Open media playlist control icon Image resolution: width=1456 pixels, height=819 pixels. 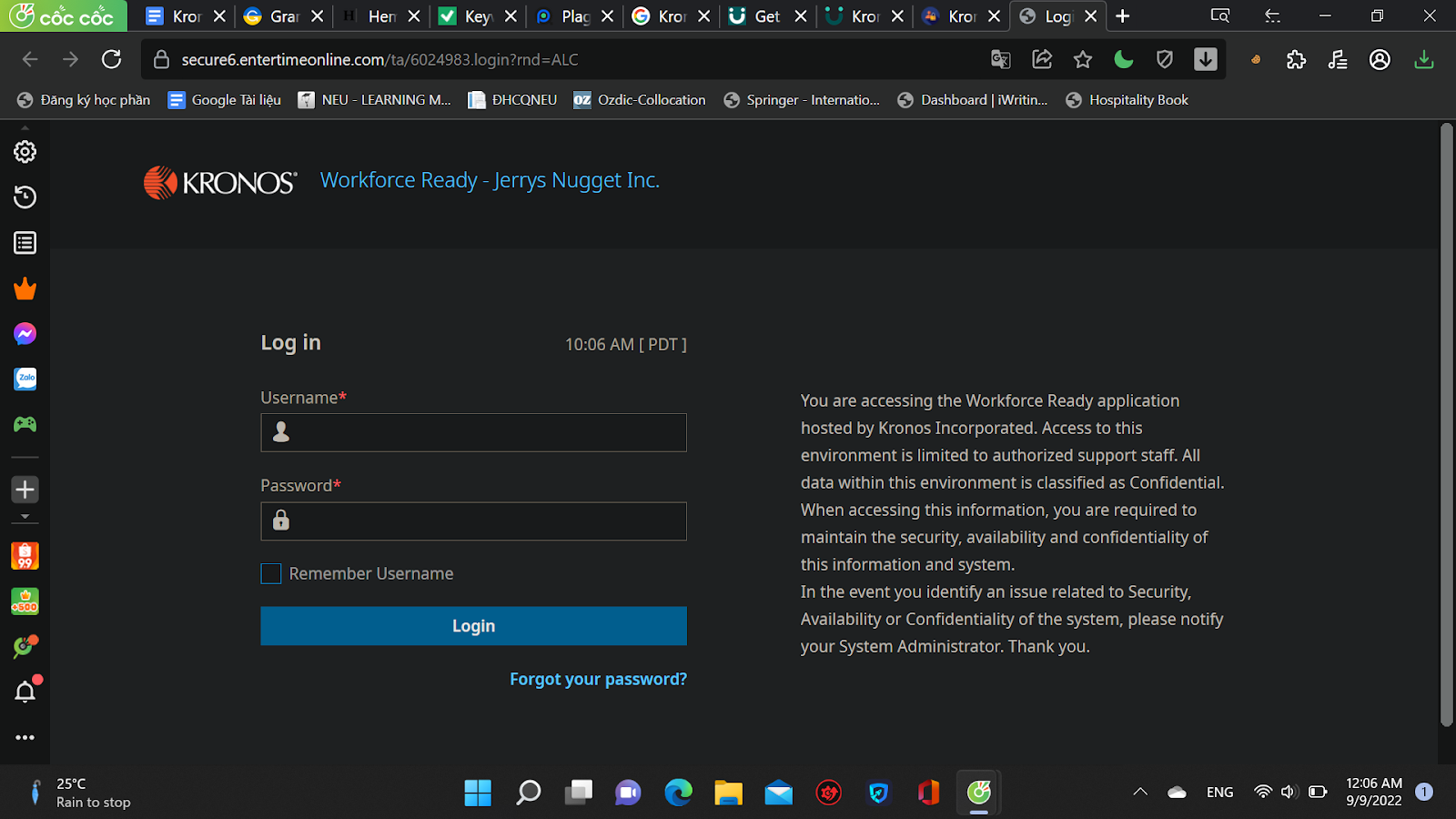coord(1338,59)
